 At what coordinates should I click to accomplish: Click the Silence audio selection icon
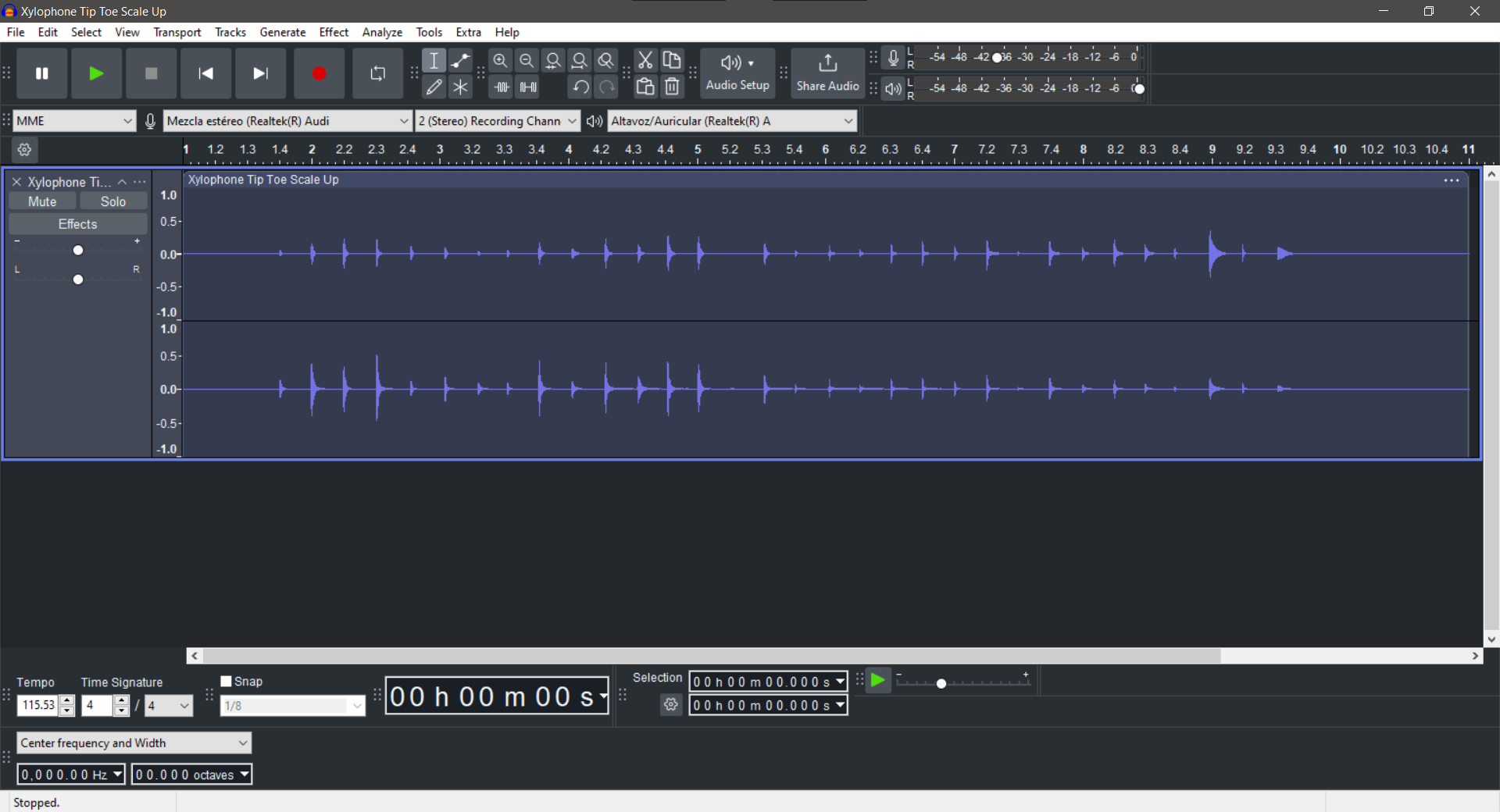(528, 87)
